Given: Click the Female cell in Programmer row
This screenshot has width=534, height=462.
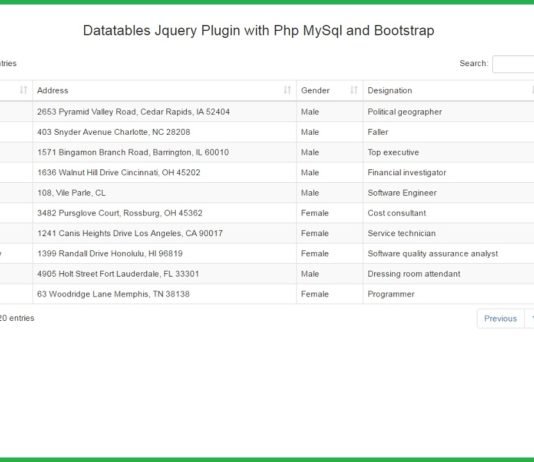Looking at the screenshot, I should tap(330, 294).
